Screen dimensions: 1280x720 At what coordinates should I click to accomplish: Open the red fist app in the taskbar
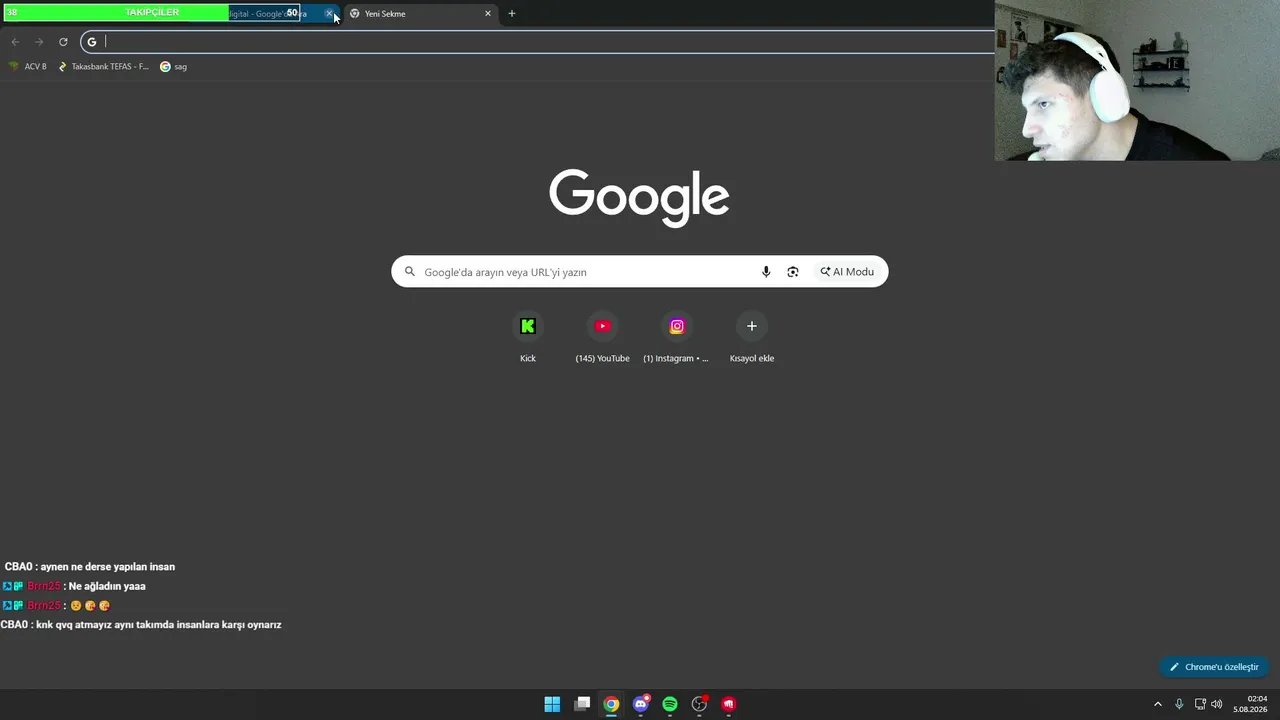pos(729,704)
